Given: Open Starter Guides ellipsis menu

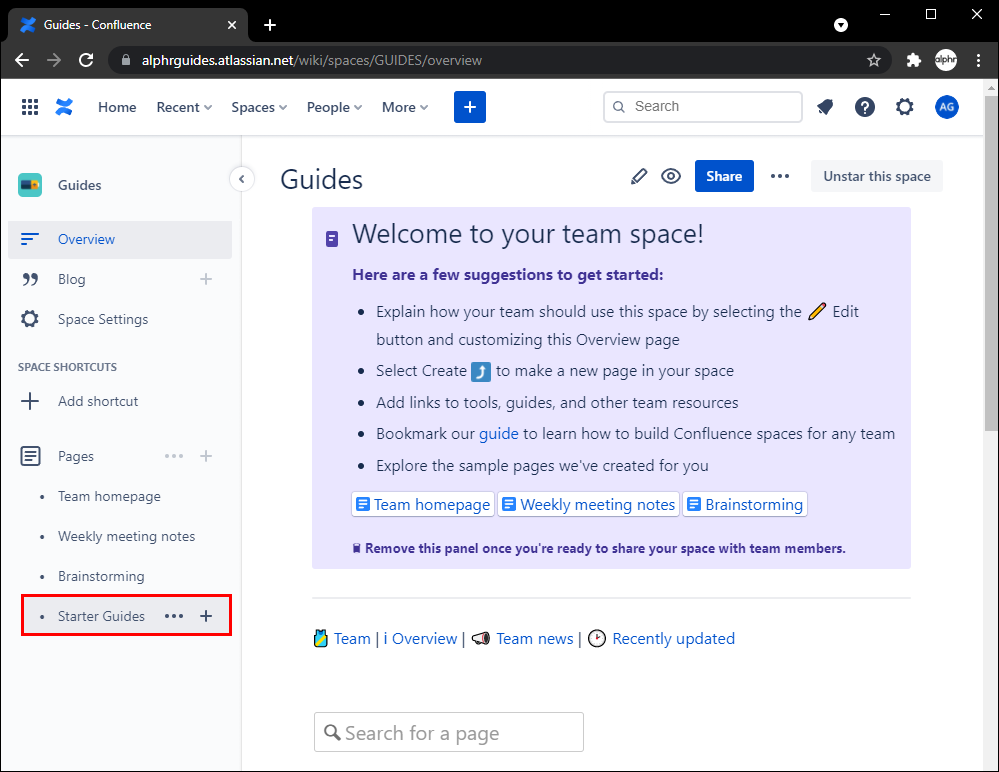Looking at the screenshot, I should (x=174, y=616).
